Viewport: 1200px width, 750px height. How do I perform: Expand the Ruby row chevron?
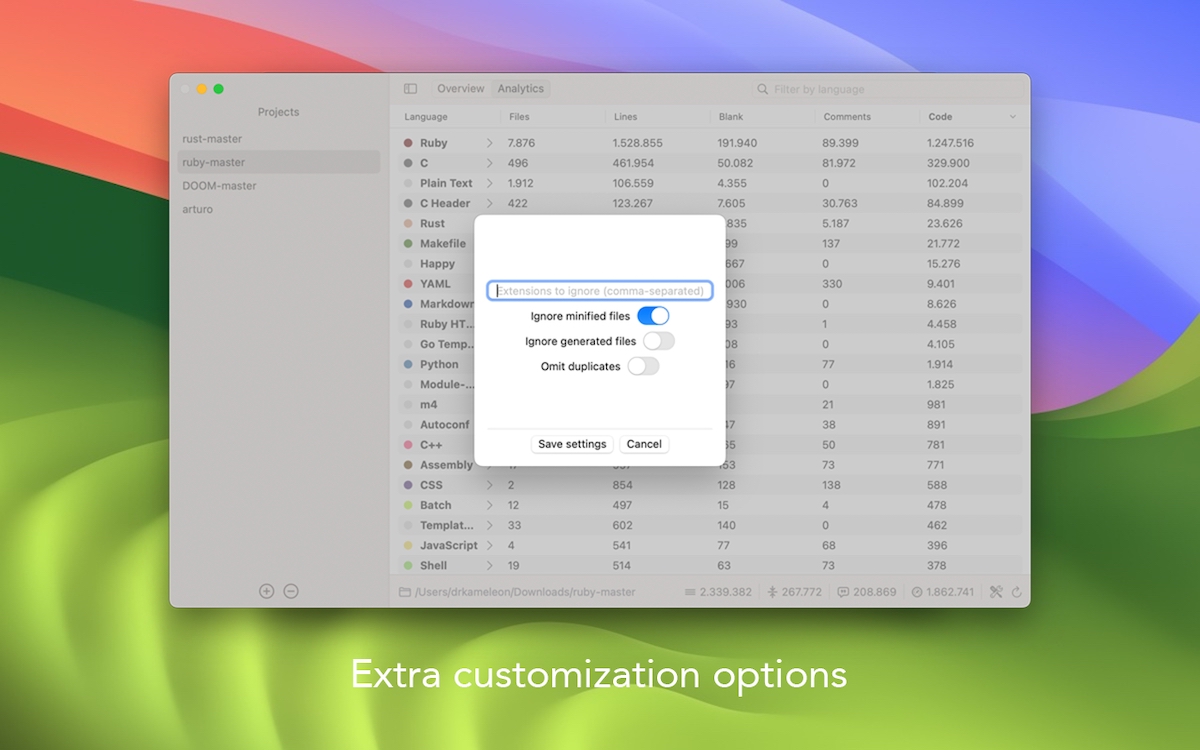click(x=489, y=143)
